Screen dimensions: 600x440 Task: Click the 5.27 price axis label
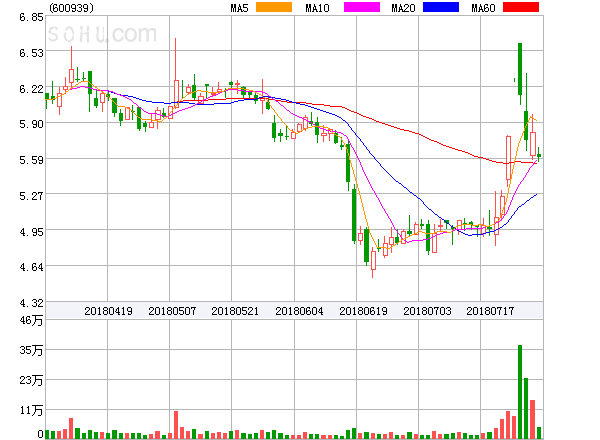(31, 196)
